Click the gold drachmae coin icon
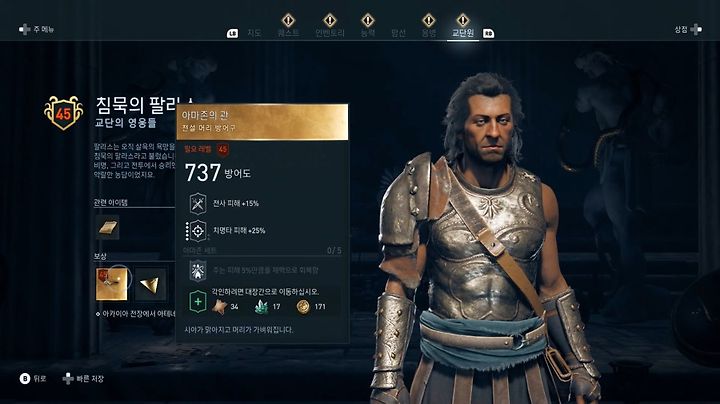Screen dimensions: 720x404 pos(303,306)
